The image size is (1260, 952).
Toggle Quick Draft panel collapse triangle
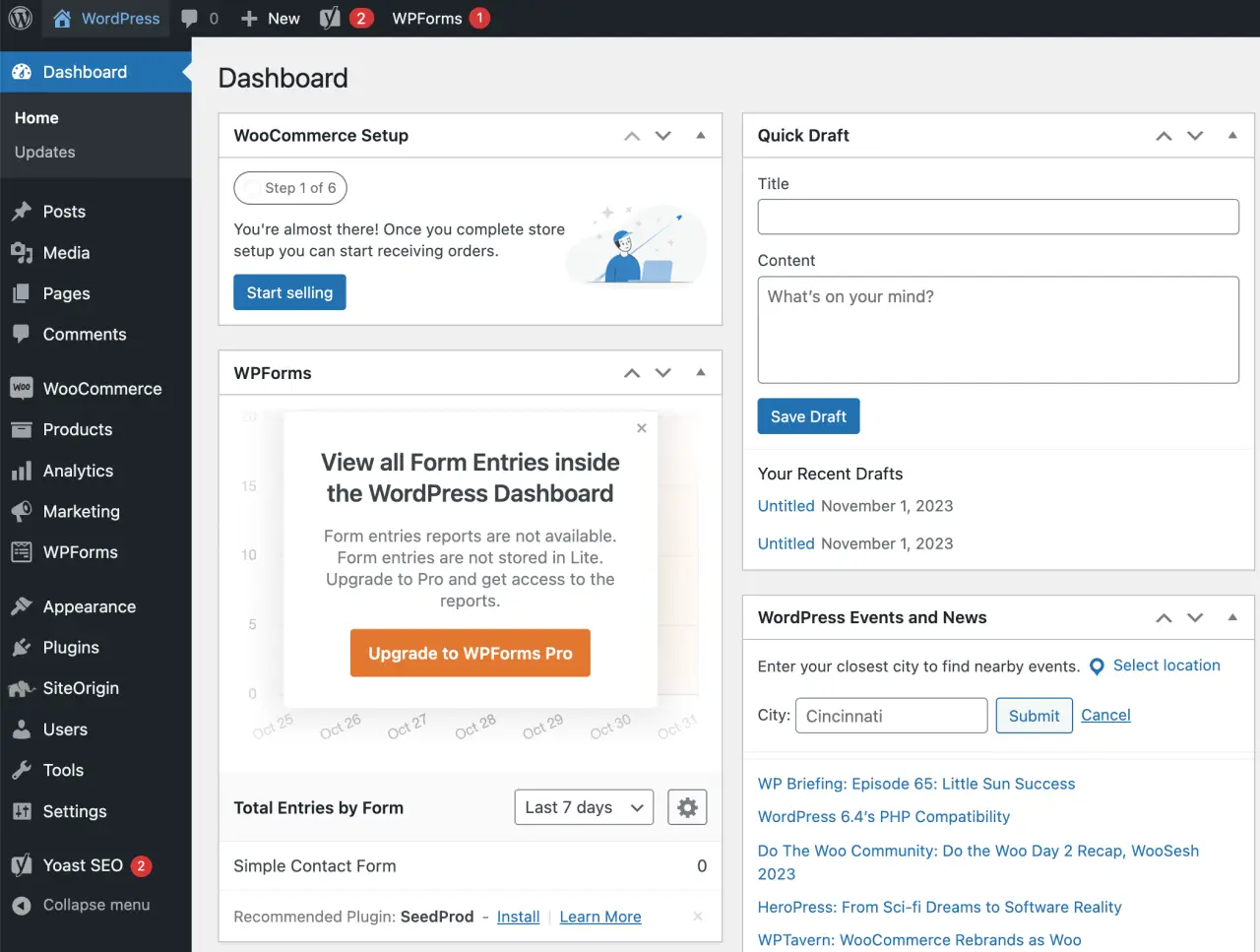coord(1232,135)
